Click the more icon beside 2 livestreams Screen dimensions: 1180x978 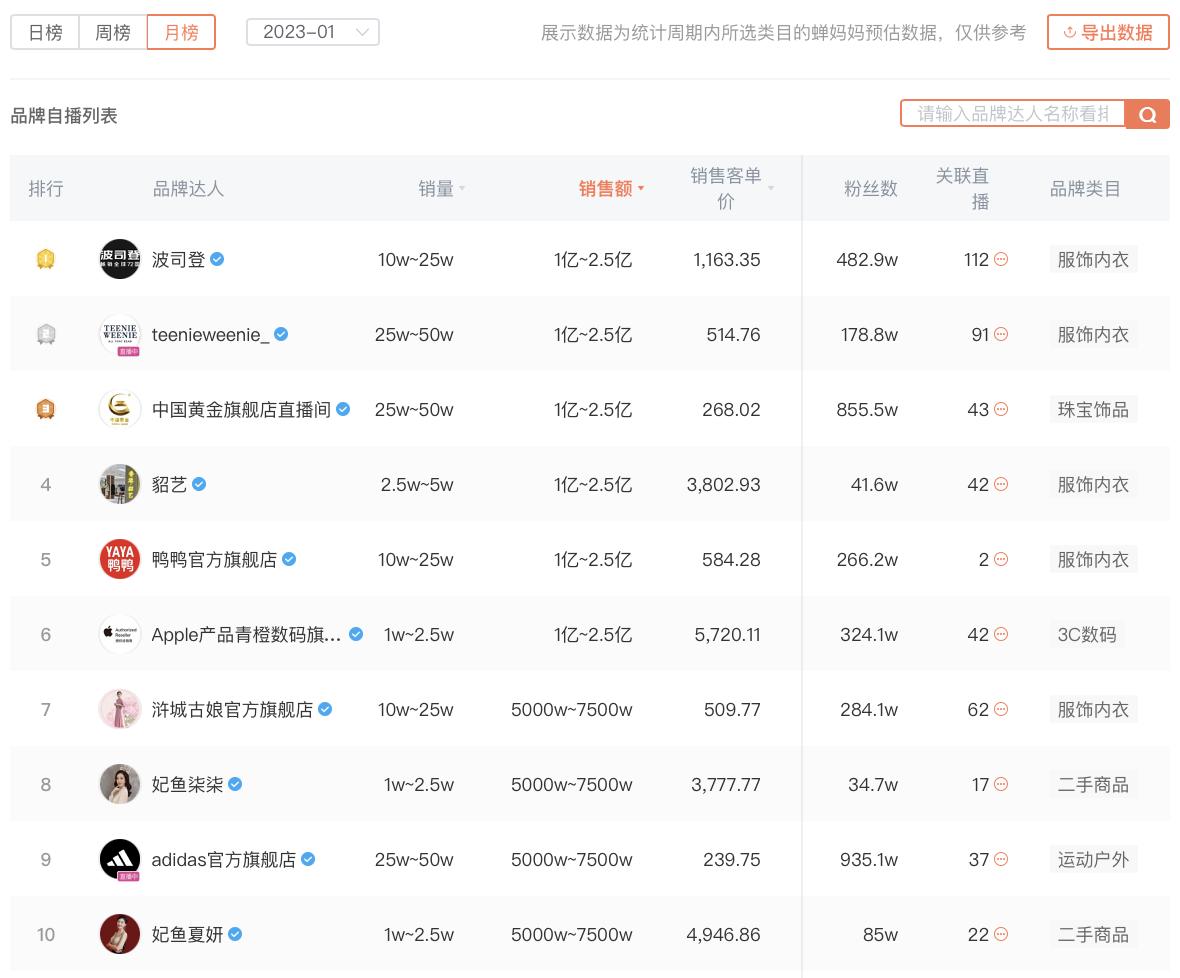(x=1001, y=559)
